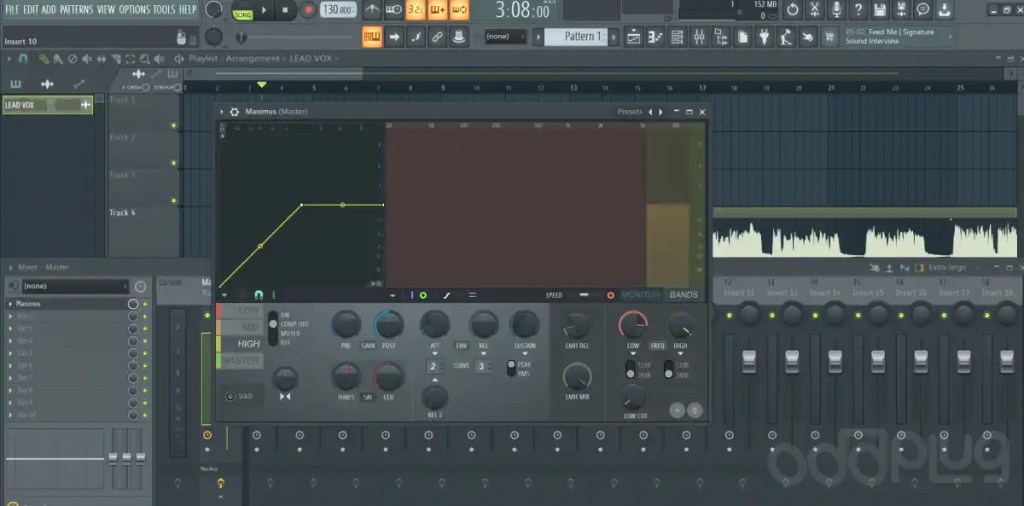
Task: Click the undo history icon
Action: point(793,9)
